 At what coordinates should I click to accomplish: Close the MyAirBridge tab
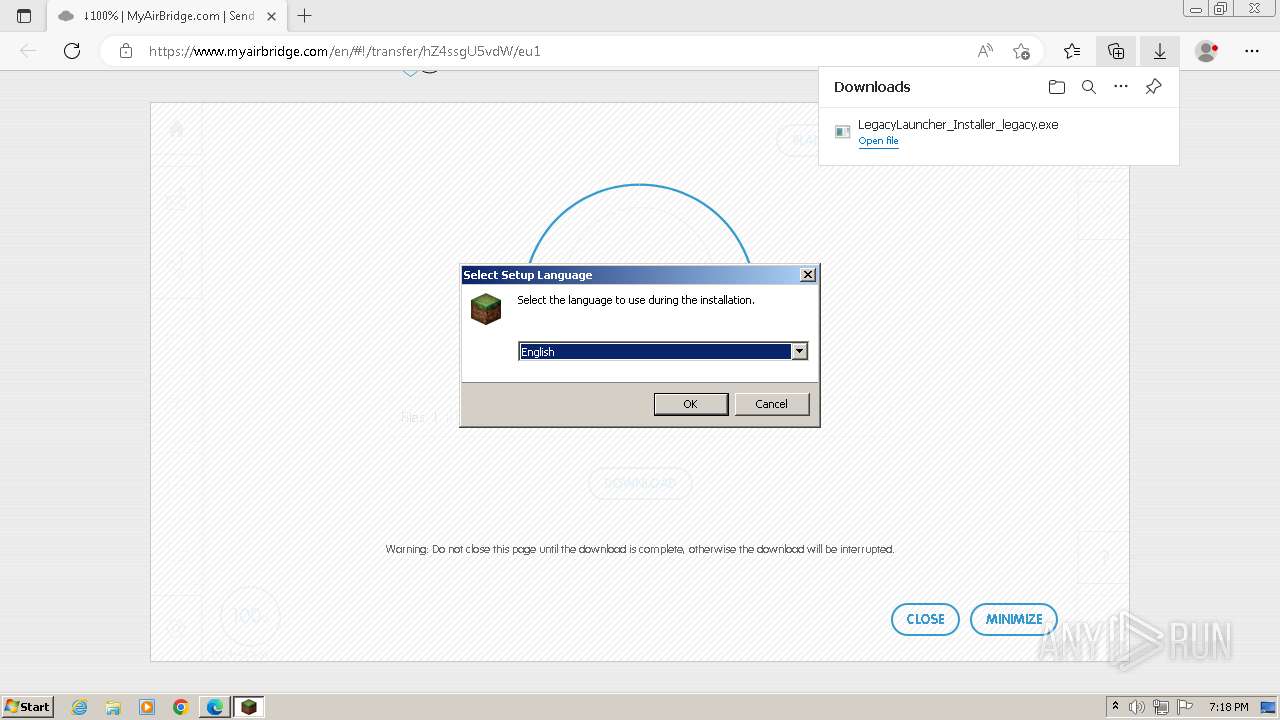271,16
